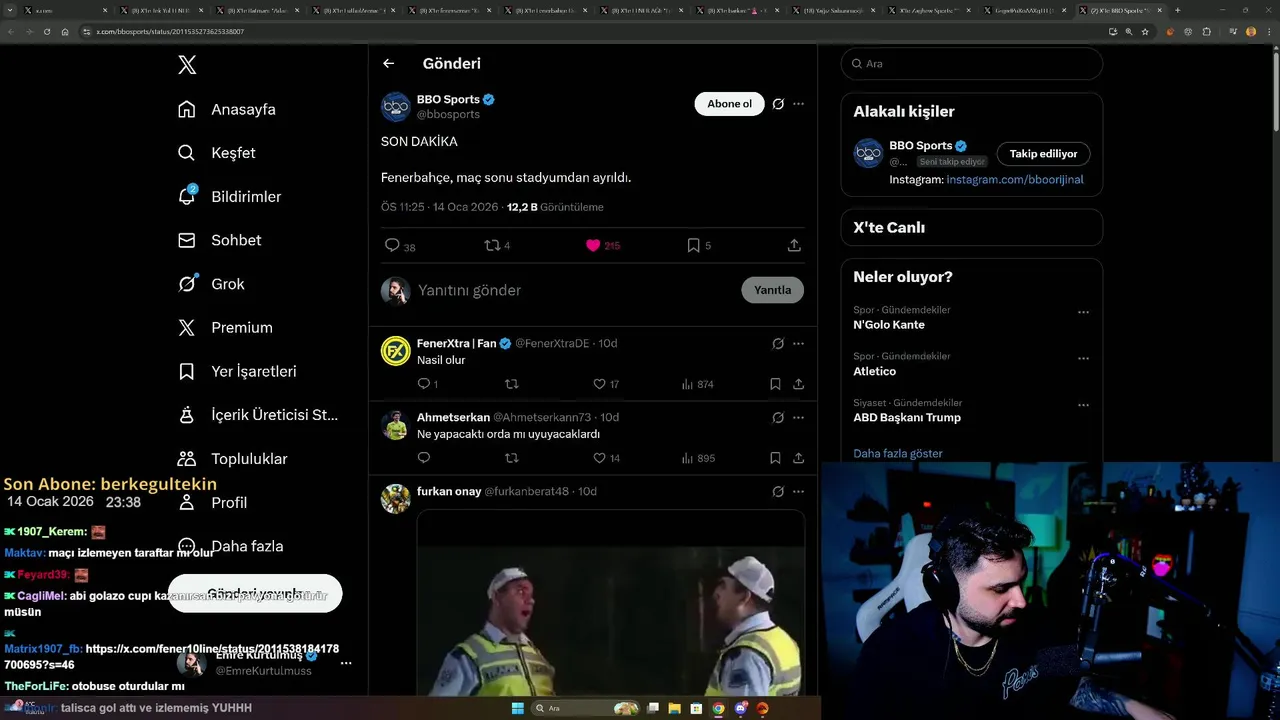Like Ahmetserkan's comment with 14 likes
1280x720 pixels.
[x=599, y=458]
